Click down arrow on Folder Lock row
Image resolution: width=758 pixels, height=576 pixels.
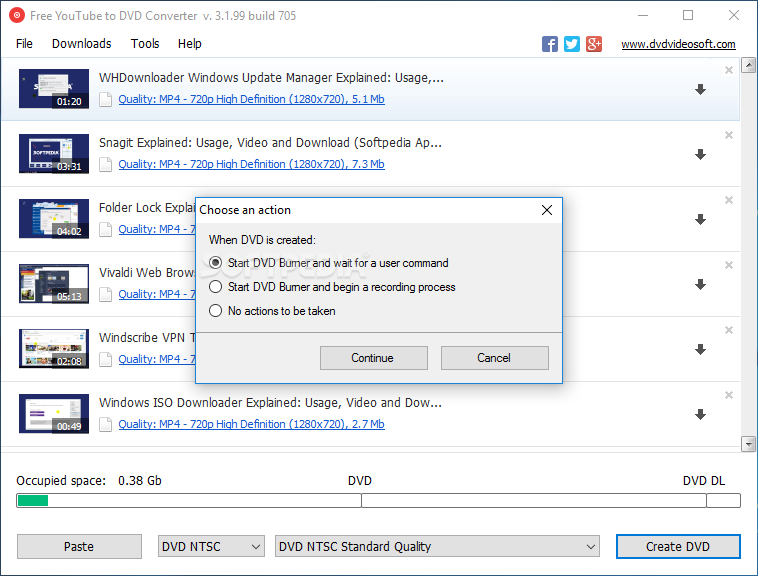coord(700,219)
